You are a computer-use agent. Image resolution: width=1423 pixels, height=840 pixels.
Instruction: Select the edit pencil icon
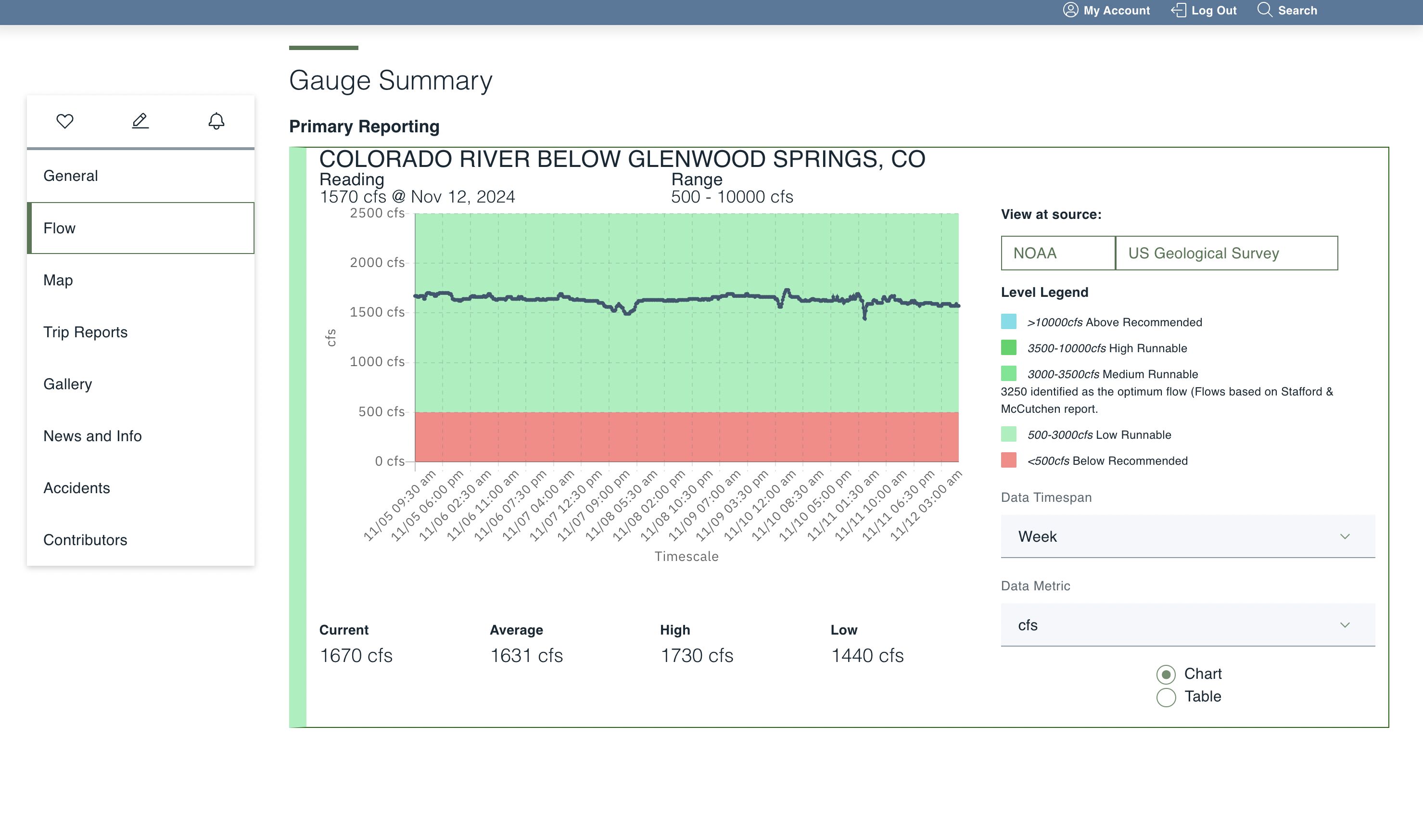(x=140, y=121)
